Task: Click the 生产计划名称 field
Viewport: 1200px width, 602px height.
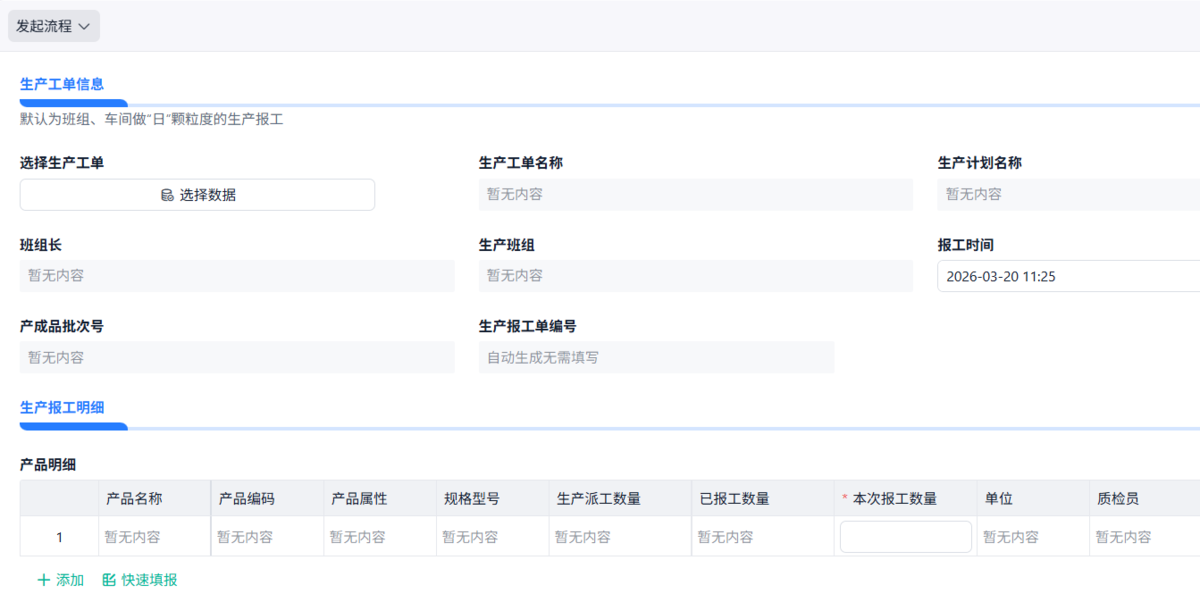Action: coord(1066,195)
